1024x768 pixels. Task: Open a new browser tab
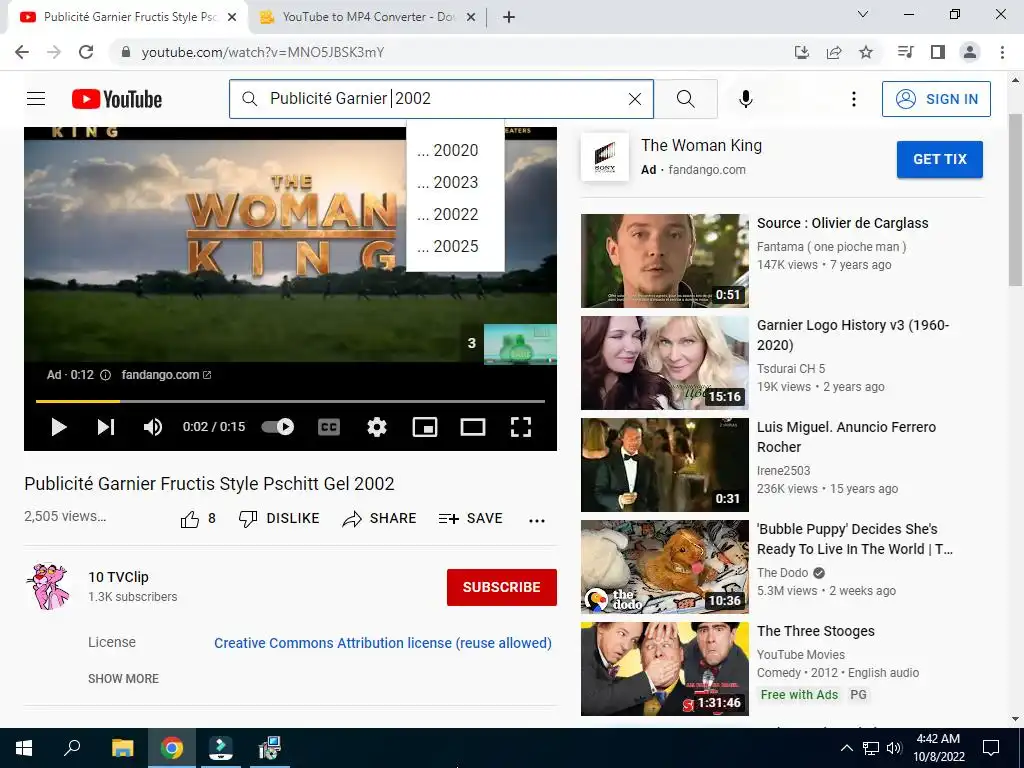(x=509, y=17)
